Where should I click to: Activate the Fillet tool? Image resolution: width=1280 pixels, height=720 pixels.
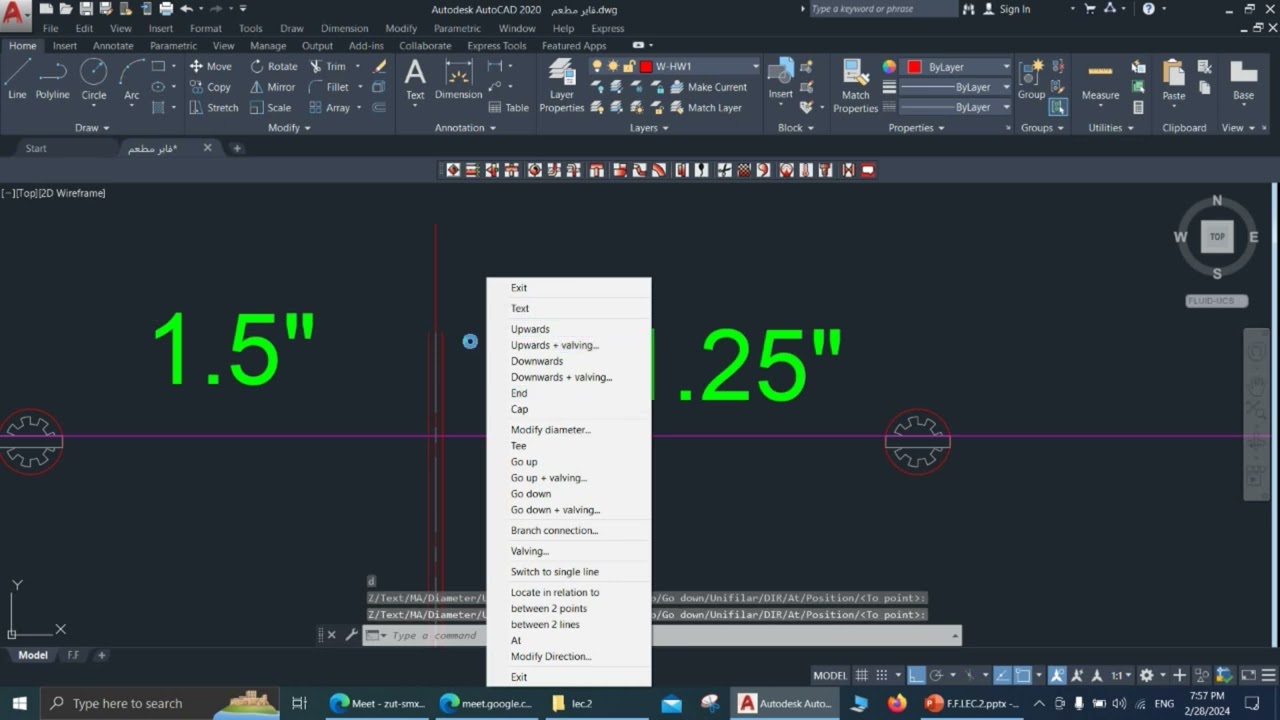(329, 87)
